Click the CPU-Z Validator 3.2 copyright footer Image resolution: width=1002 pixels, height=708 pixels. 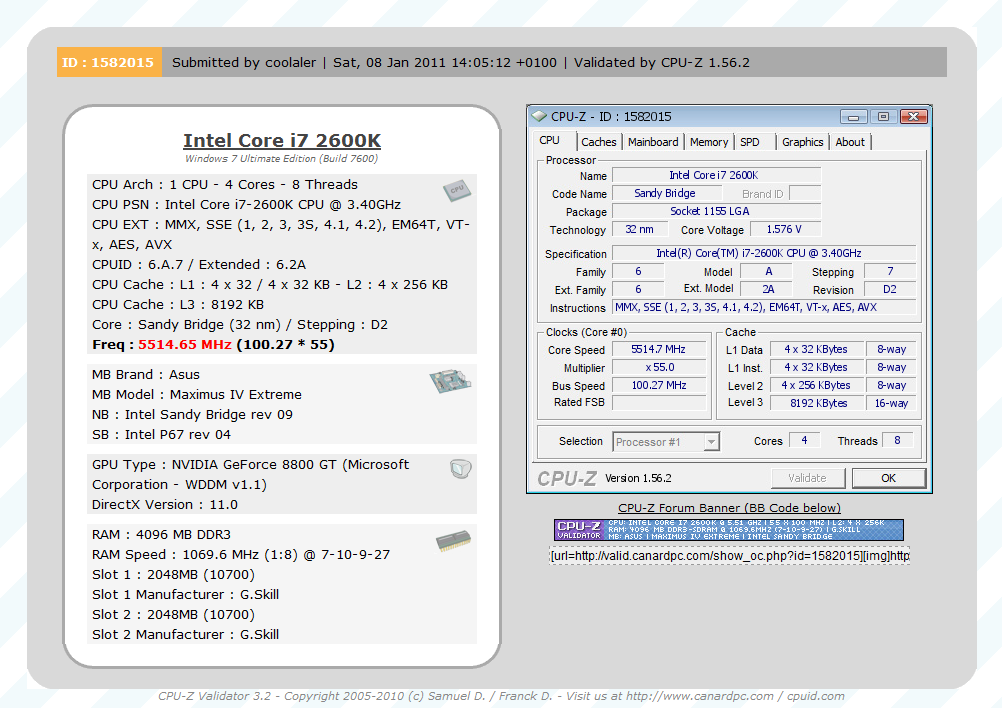click(502, 696)
